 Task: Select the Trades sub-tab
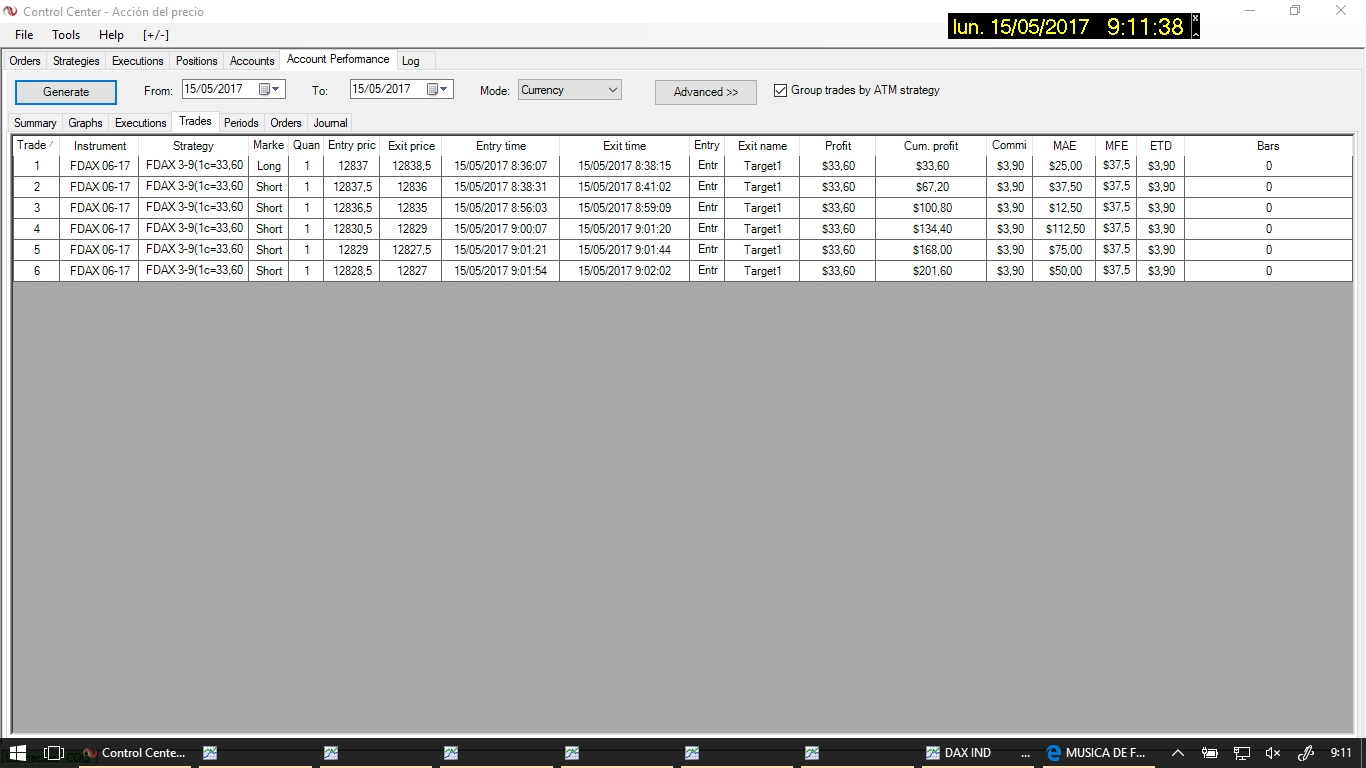click(x=196, y=121)
